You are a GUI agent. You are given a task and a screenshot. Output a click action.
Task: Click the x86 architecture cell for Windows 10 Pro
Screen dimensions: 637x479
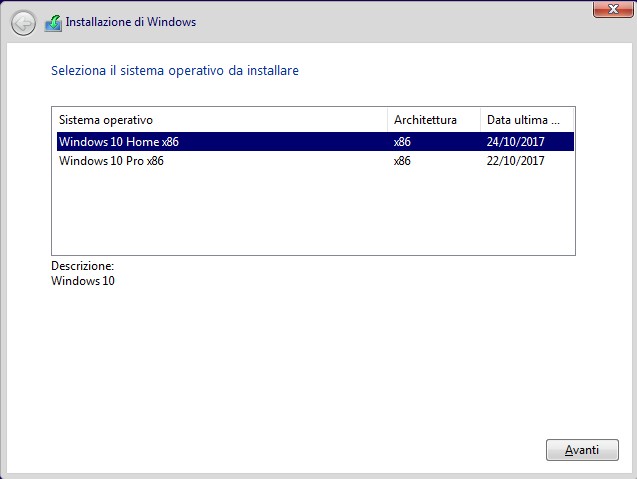[402, 160]
